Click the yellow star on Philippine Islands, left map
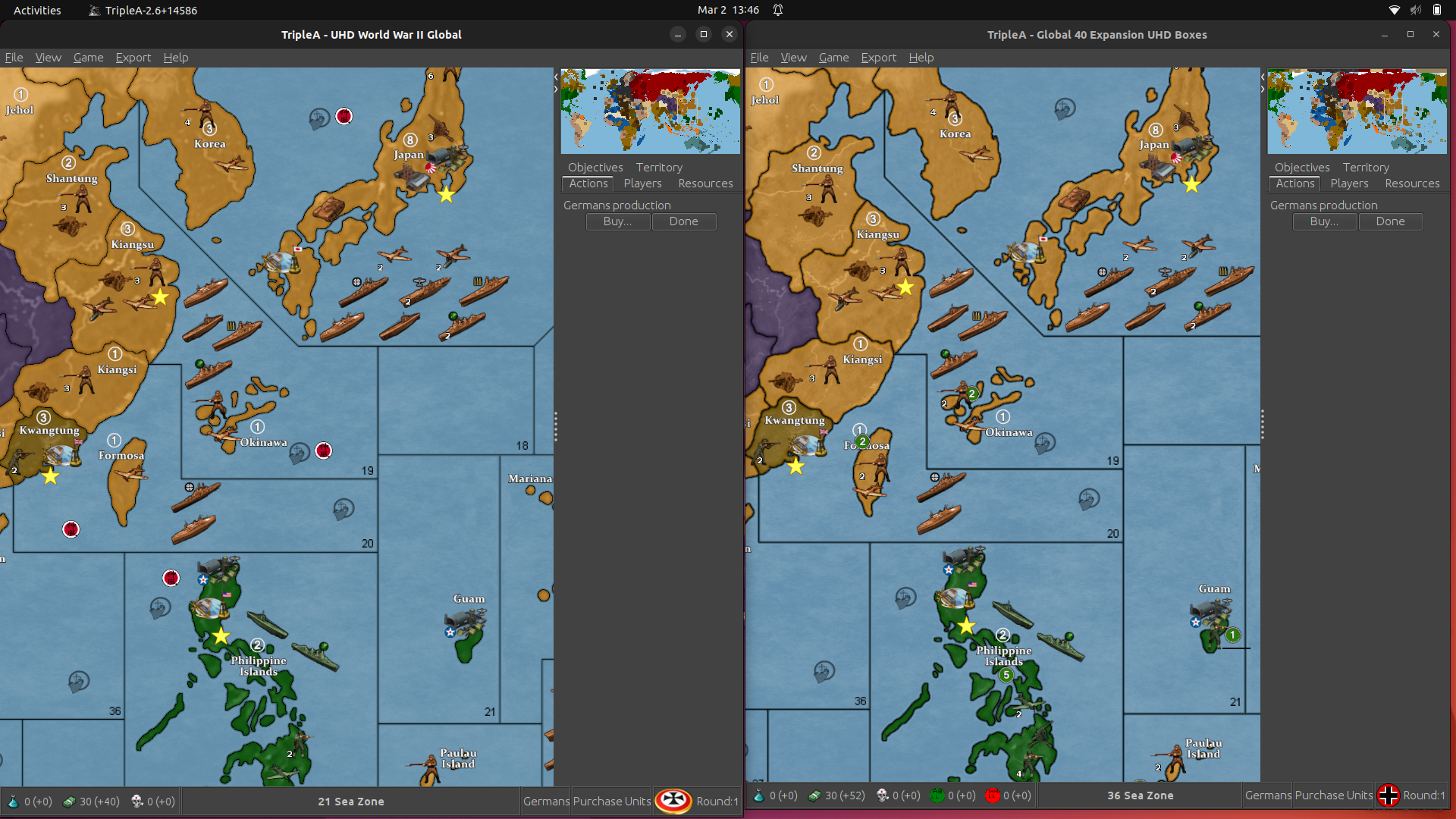Viewport: 1456px width, 819px height. pyautogui.click(x=221, y=635)
